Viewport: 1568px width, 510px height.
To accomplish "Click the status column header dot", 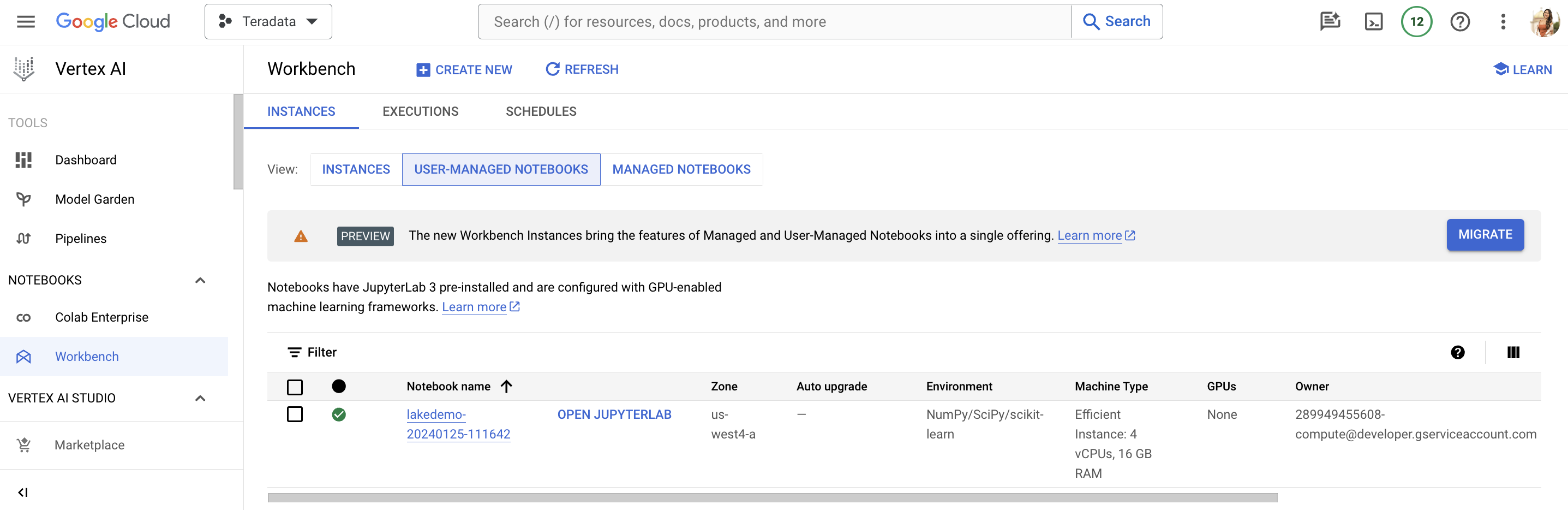I will point(338,386).
